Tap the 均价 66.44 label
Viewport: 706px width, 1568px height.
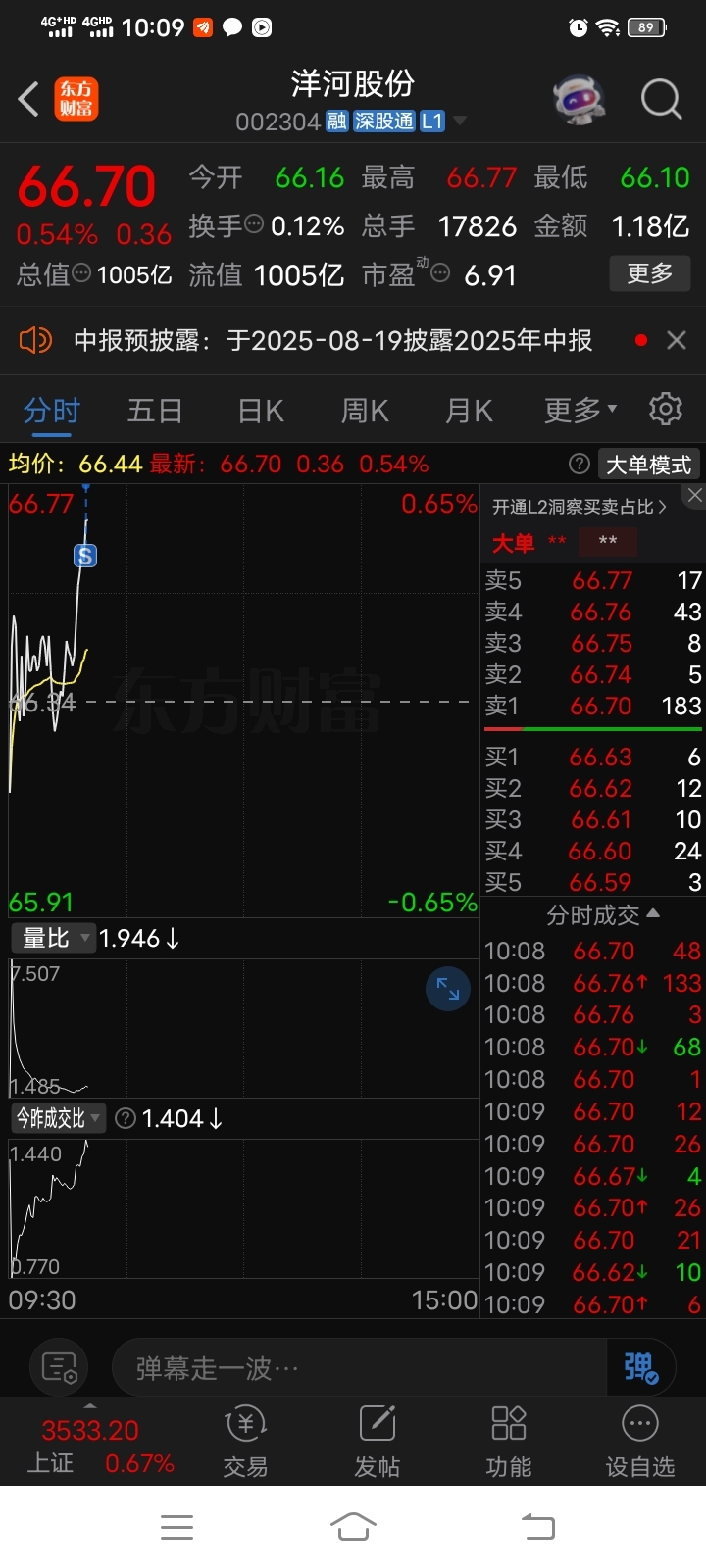tap(76, 464)
